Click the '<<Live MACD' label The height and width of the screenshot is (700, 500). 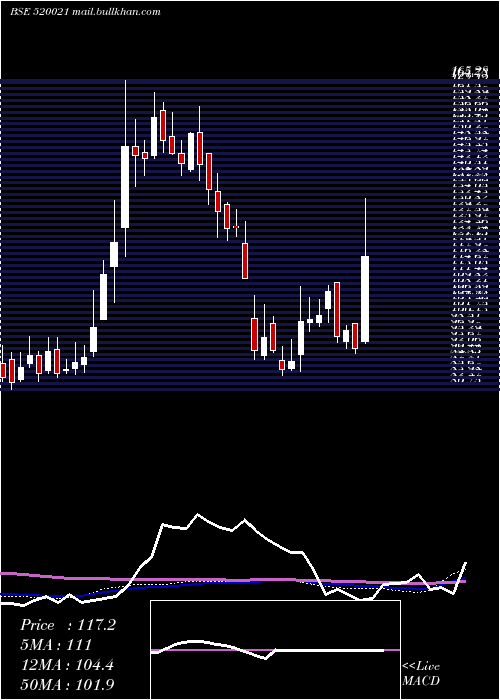point(421,674)
